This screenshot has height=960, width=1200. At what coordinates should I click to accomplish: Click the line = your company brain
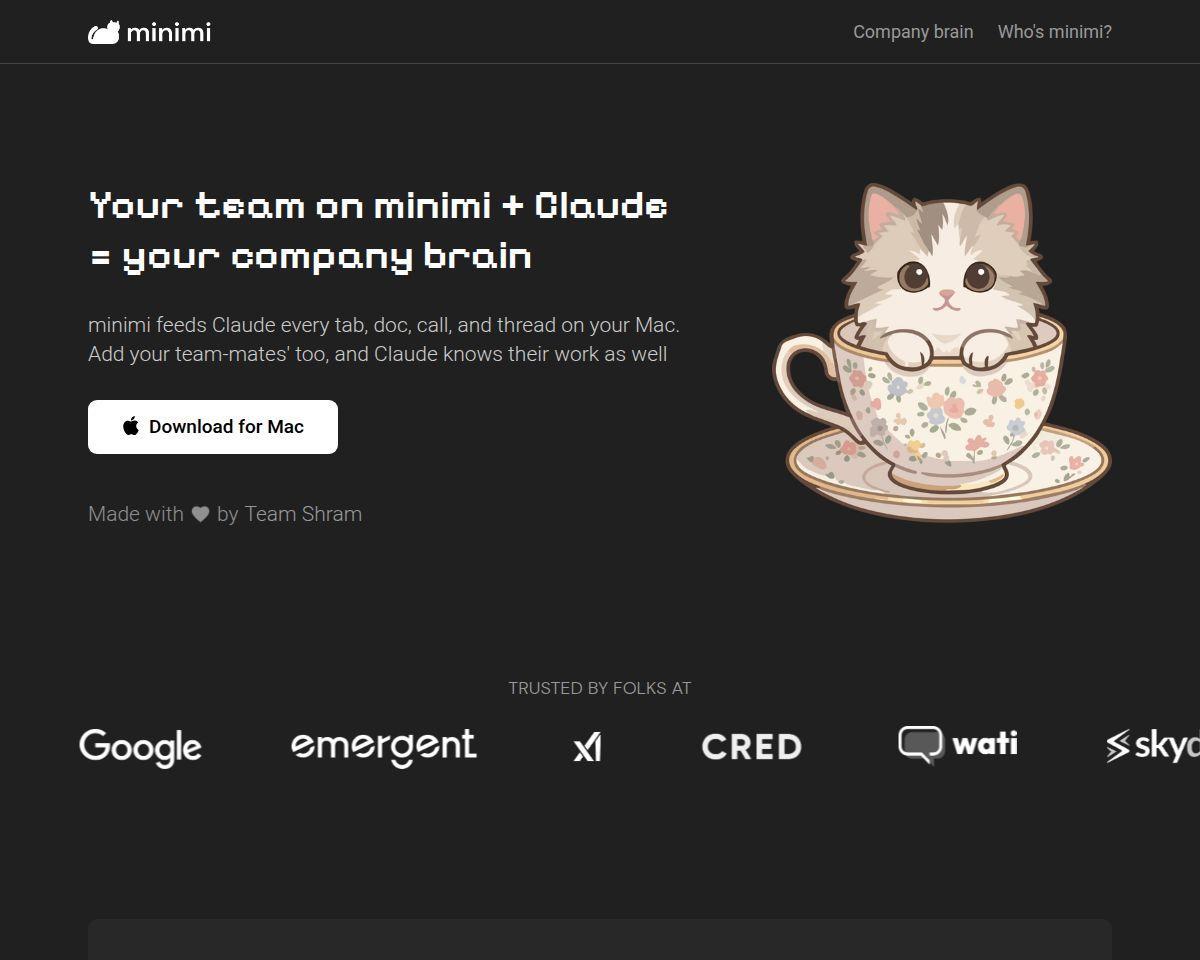(310, 257)
